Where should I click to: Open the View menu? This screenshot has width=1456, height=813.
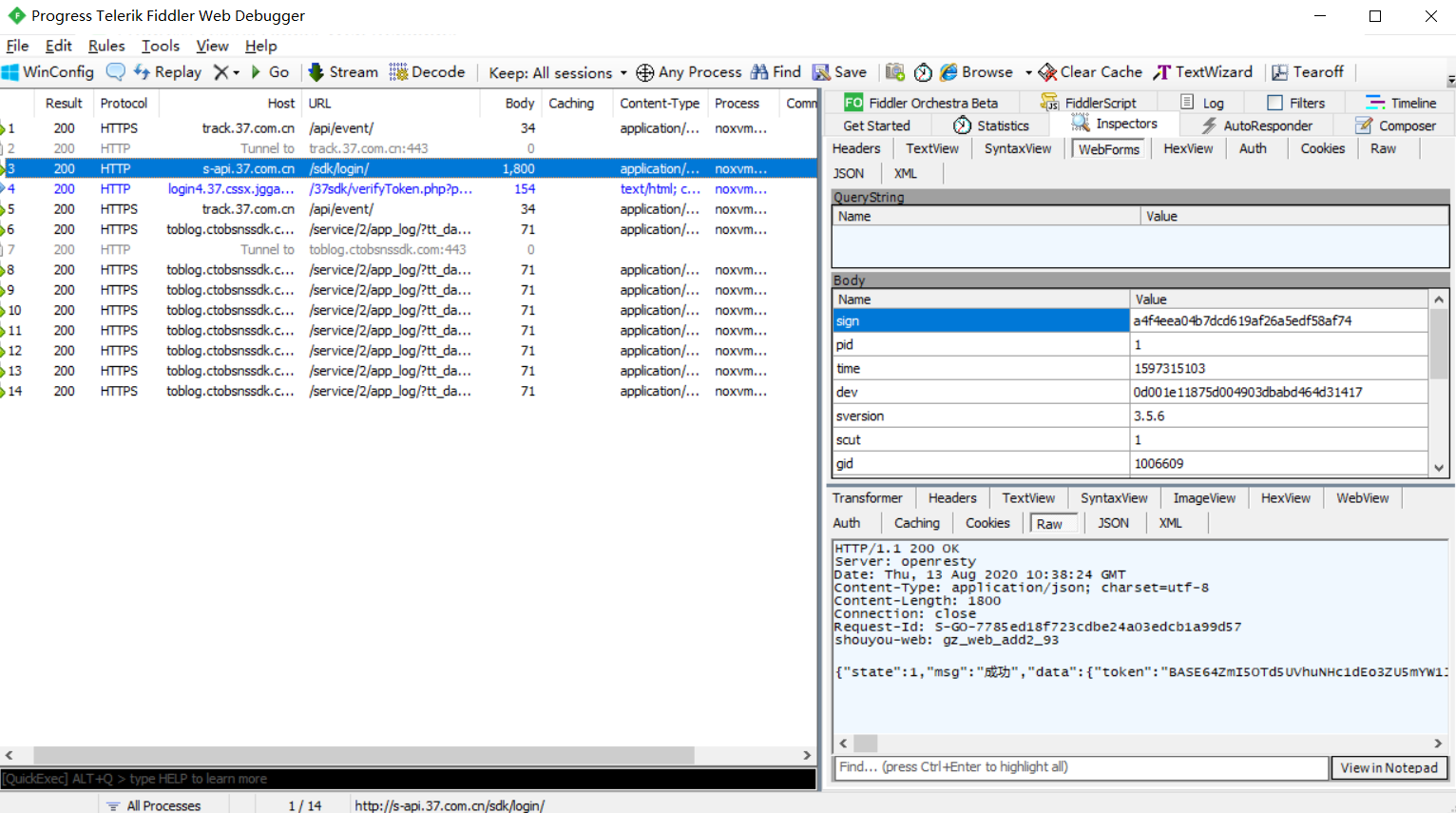pyautogui.click(x=212, y=46)
